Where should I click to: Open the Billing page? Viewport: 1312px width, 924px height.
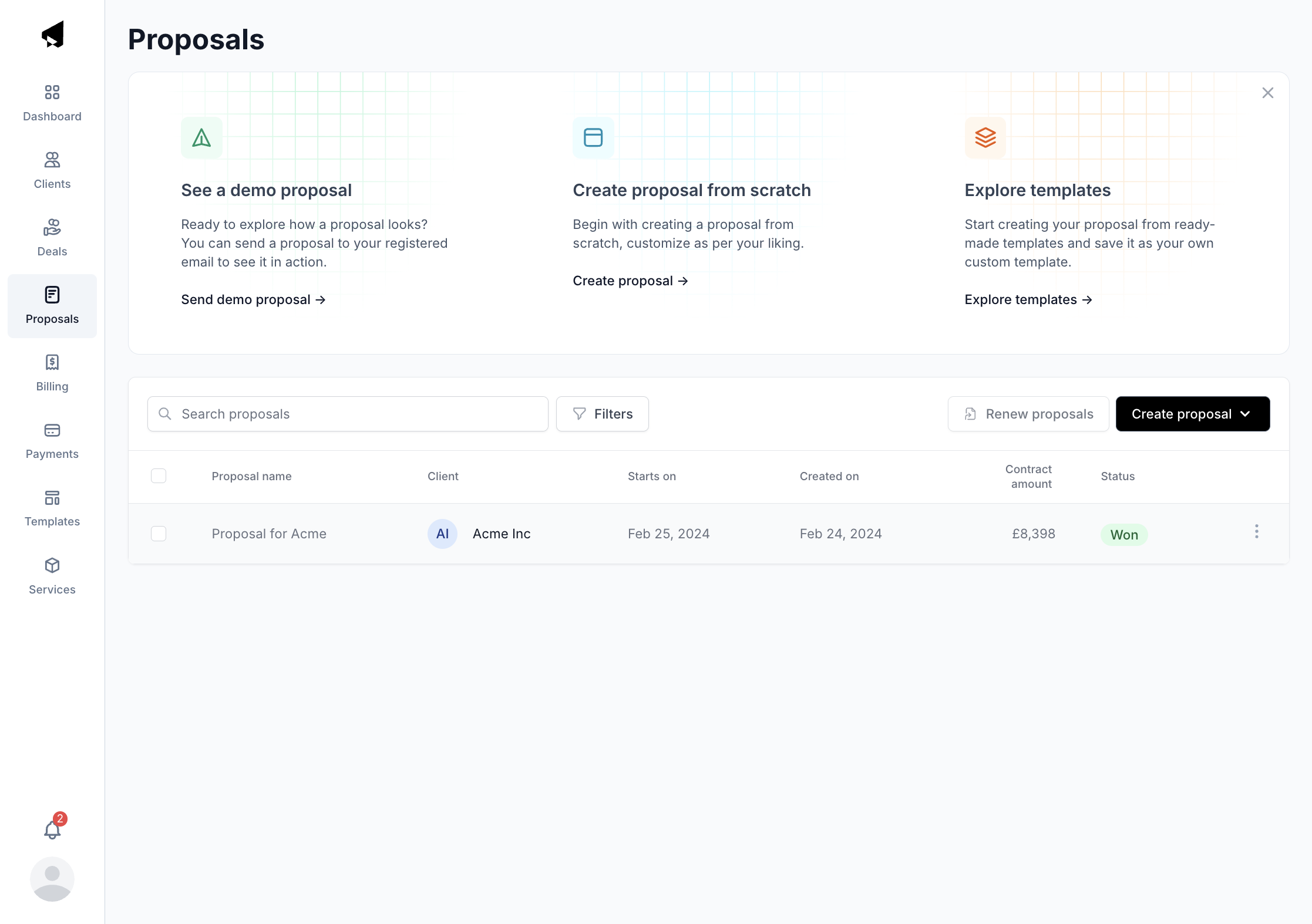coord(52,373)
